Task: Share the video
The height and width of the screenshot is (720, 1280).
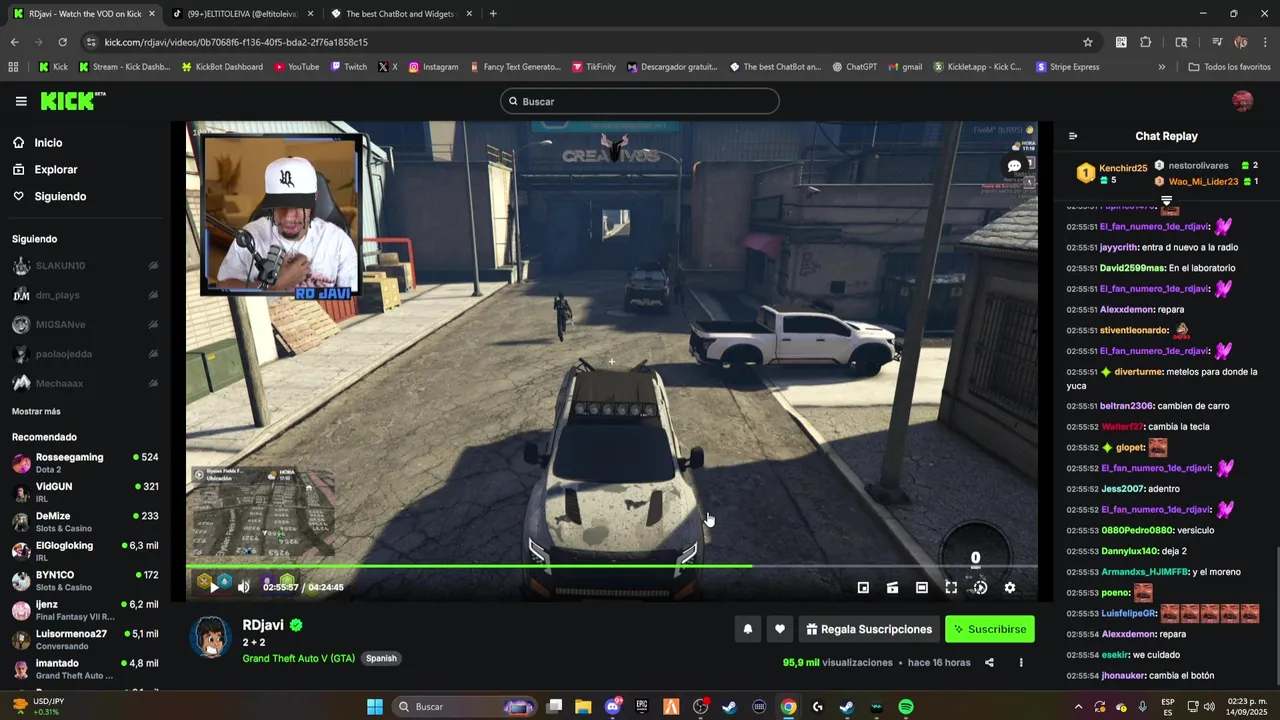Action: click(x=989, y=662)
